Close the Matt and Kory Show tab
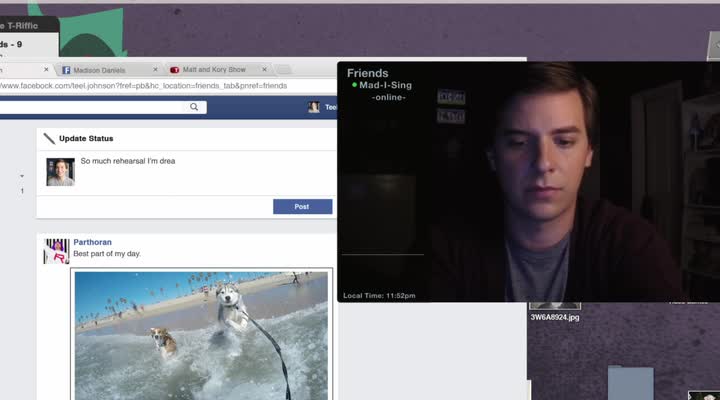Image resolution: width=720 pixels, height=400 pixels. click(264, 70)
